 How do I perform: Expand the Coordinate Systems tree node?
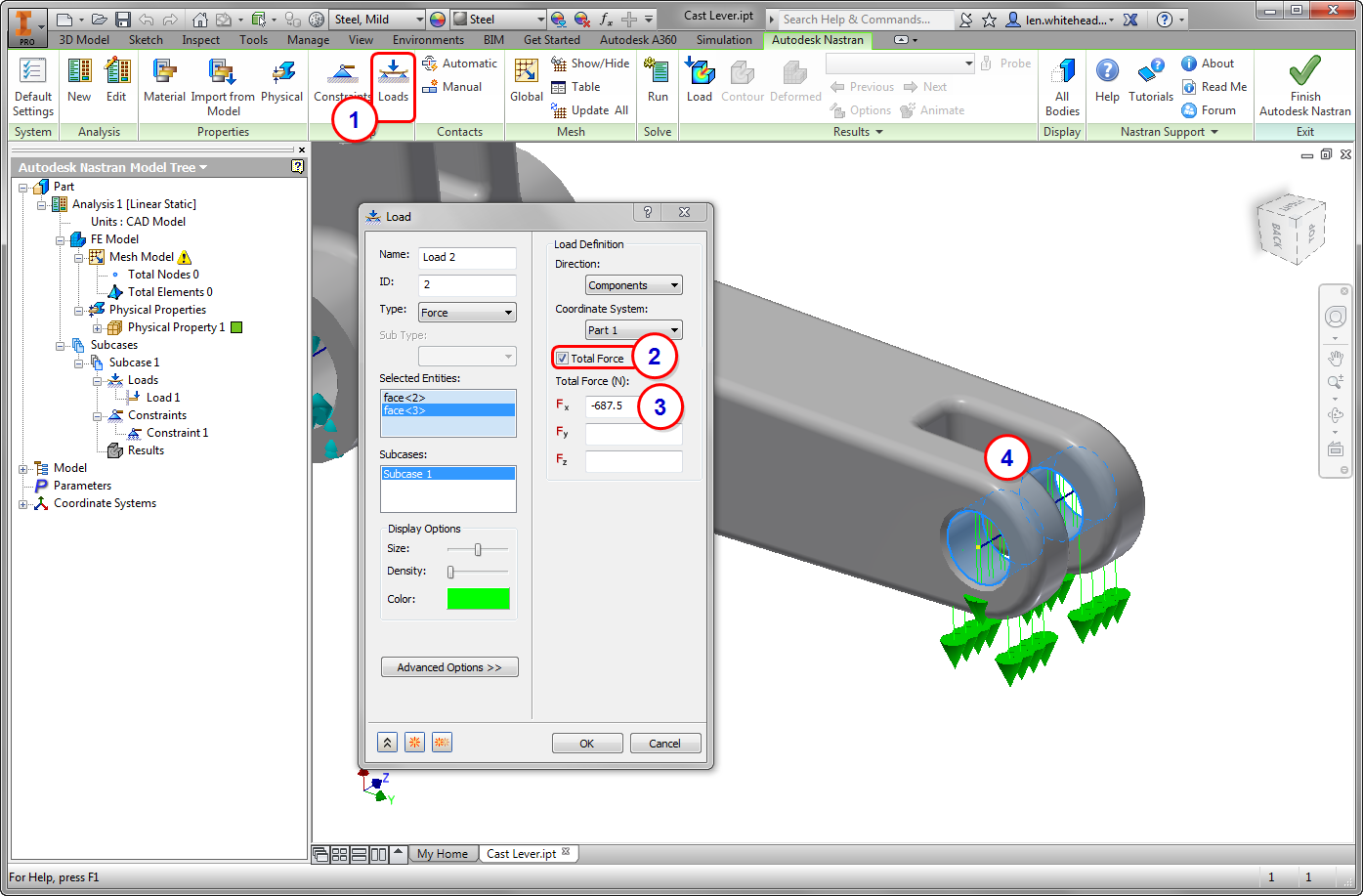(x=23, y=503)
